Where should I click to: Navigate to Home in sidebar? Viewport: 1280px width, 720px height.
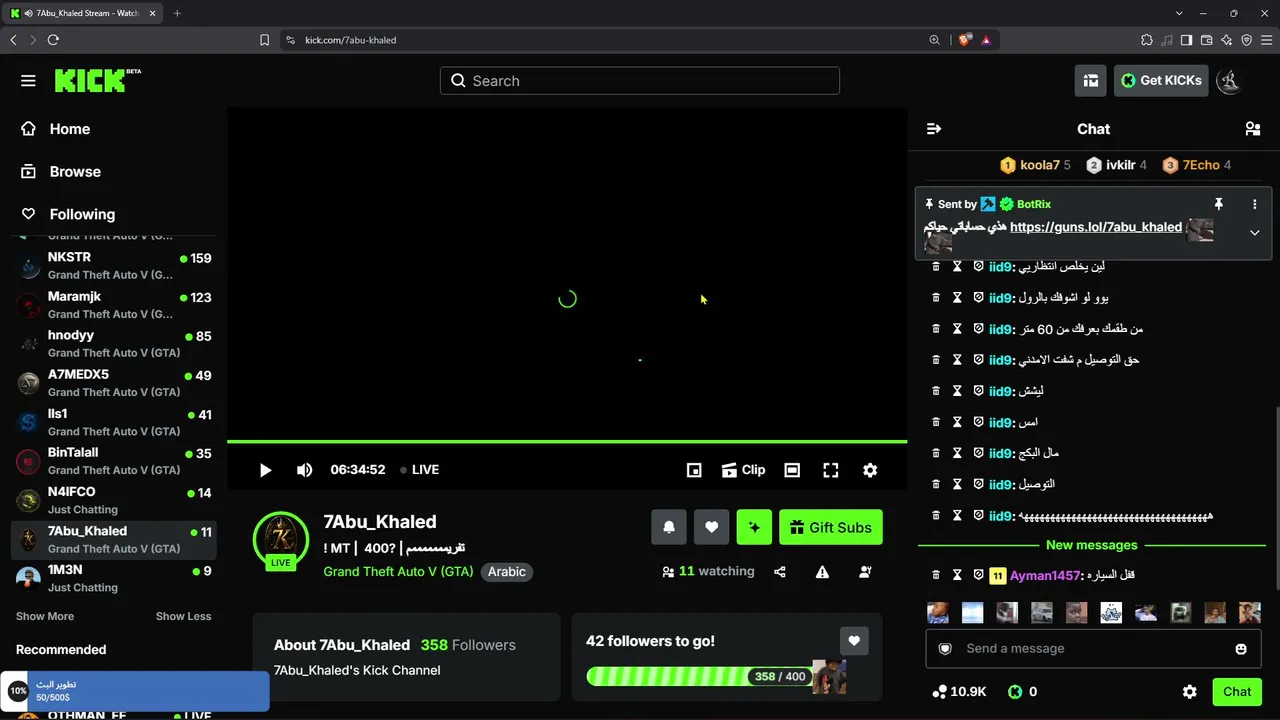[56, 129]
